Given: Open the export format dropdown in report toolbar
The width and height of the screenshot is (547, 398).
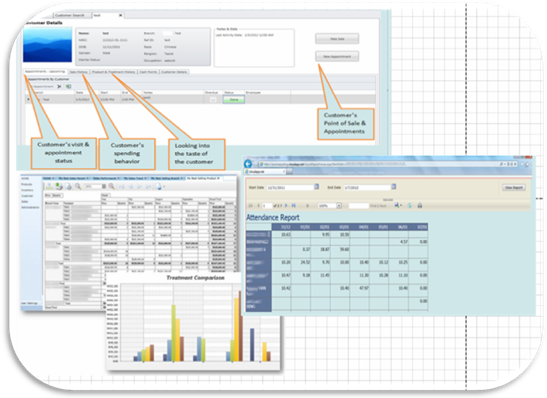Looking at the screenshot, I should click(x=398, y=205).
